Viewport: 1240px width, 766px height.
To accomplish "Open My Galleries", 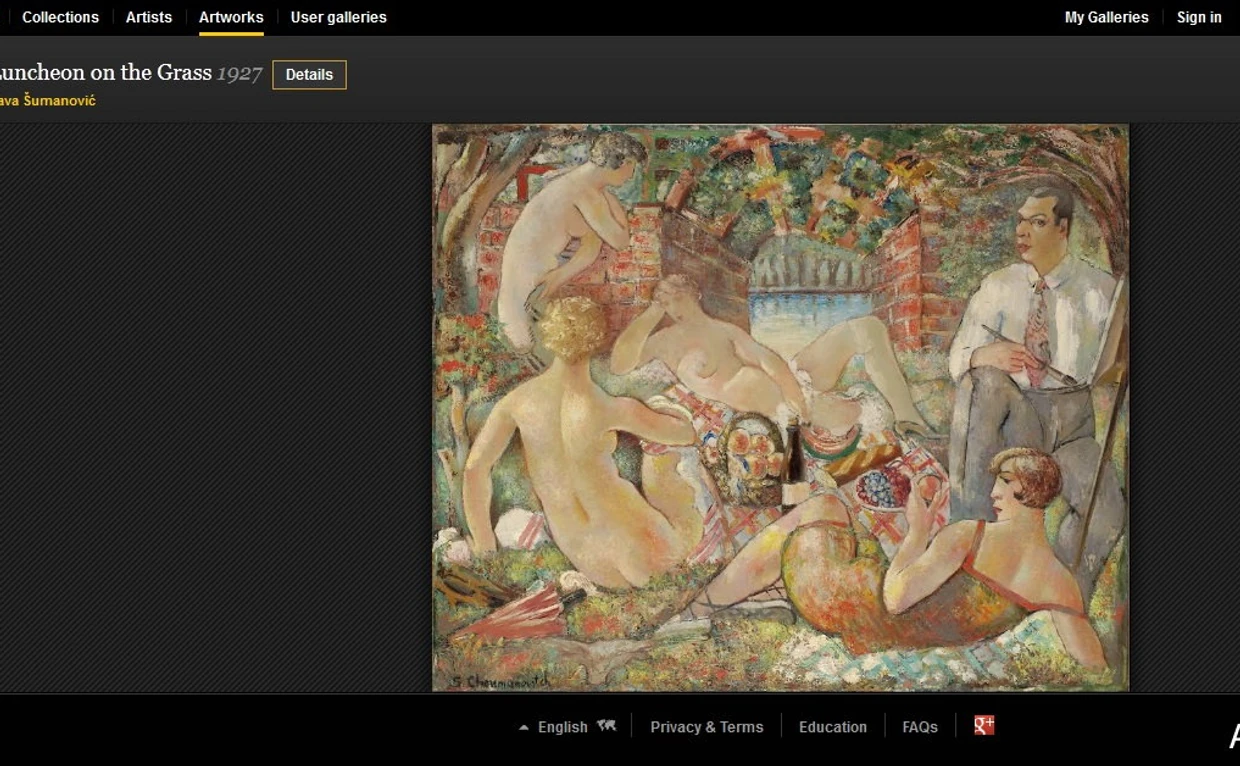I will point(1106,17).
